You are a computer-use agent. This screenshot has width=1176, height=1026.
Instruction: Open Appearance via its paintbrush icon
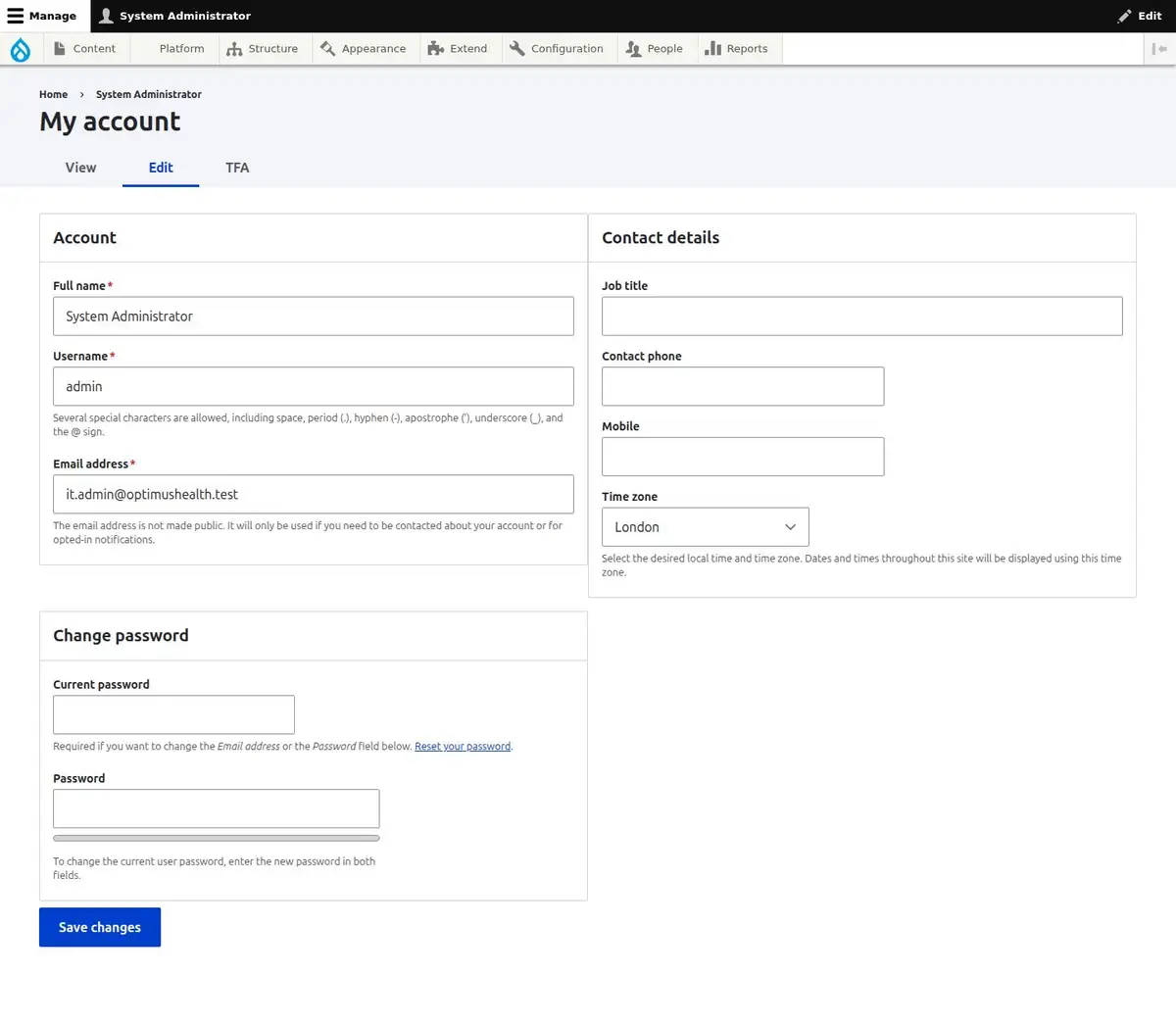327,48
